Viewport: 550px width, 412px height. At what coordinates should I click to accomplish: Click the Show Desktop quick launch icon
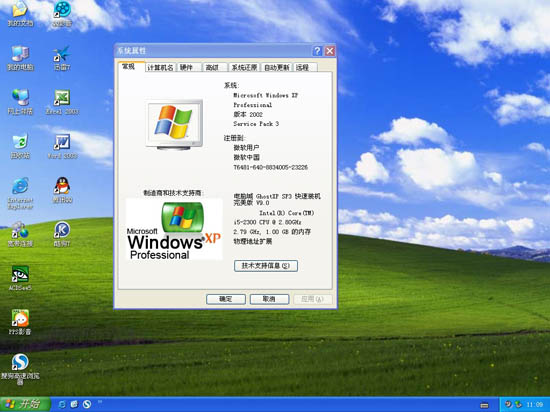click(x=74, y=404)
